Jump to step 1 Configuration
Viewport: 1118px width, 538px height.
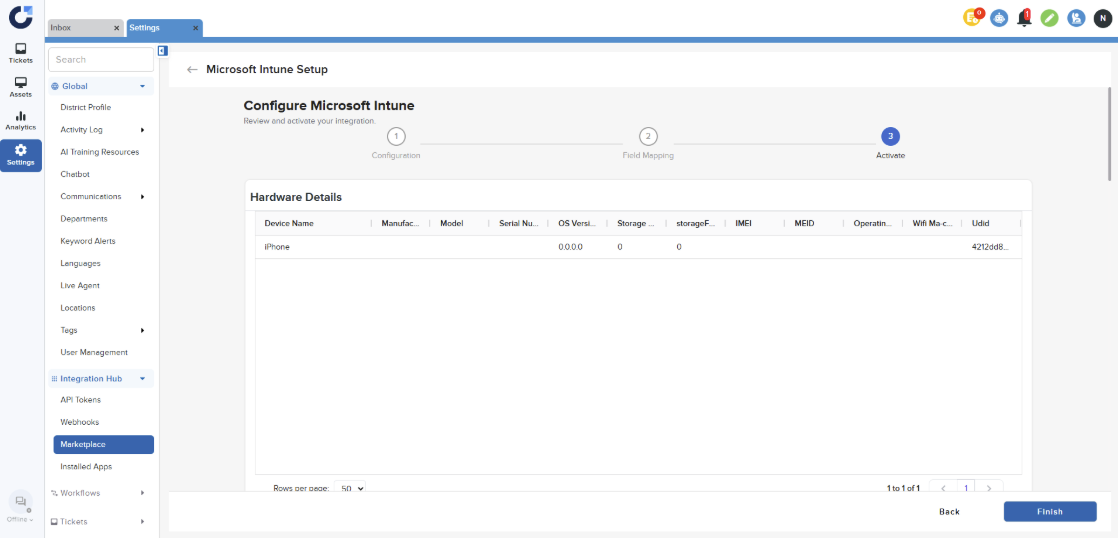(x=396, y=137)
